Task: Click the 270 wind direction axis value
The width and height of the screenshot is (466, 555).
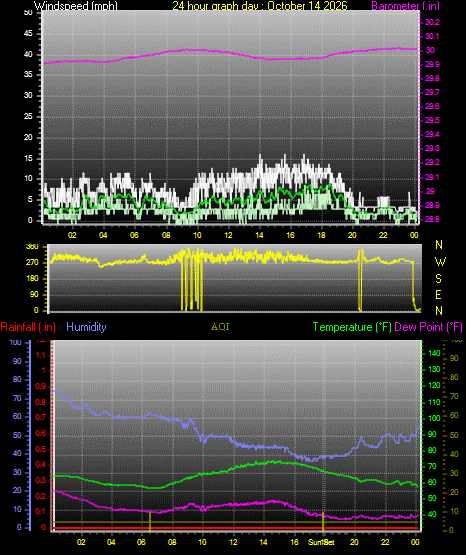Action: coord(32,263)
